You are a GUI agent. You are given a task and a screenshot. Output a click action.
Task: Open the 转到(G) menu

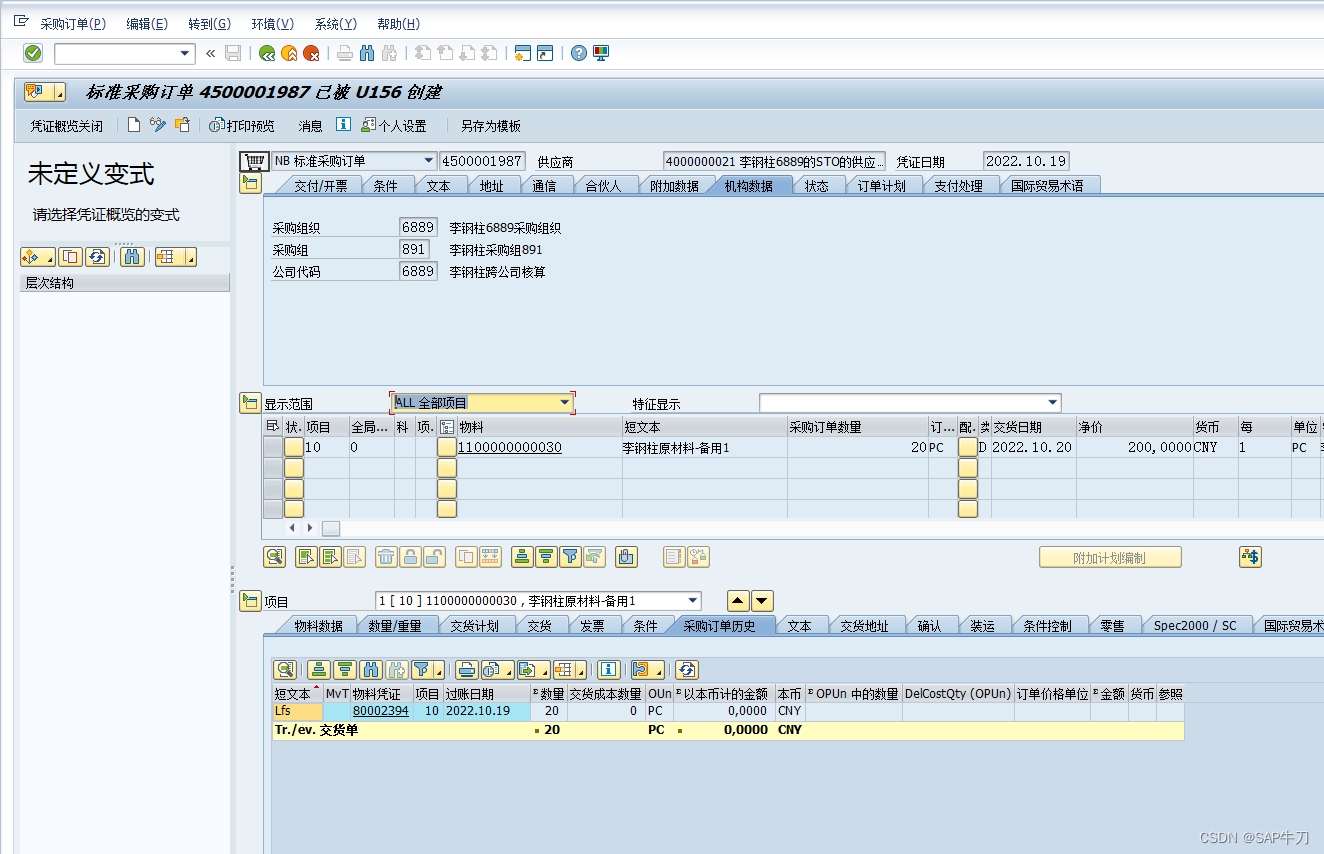pos(209,24)
